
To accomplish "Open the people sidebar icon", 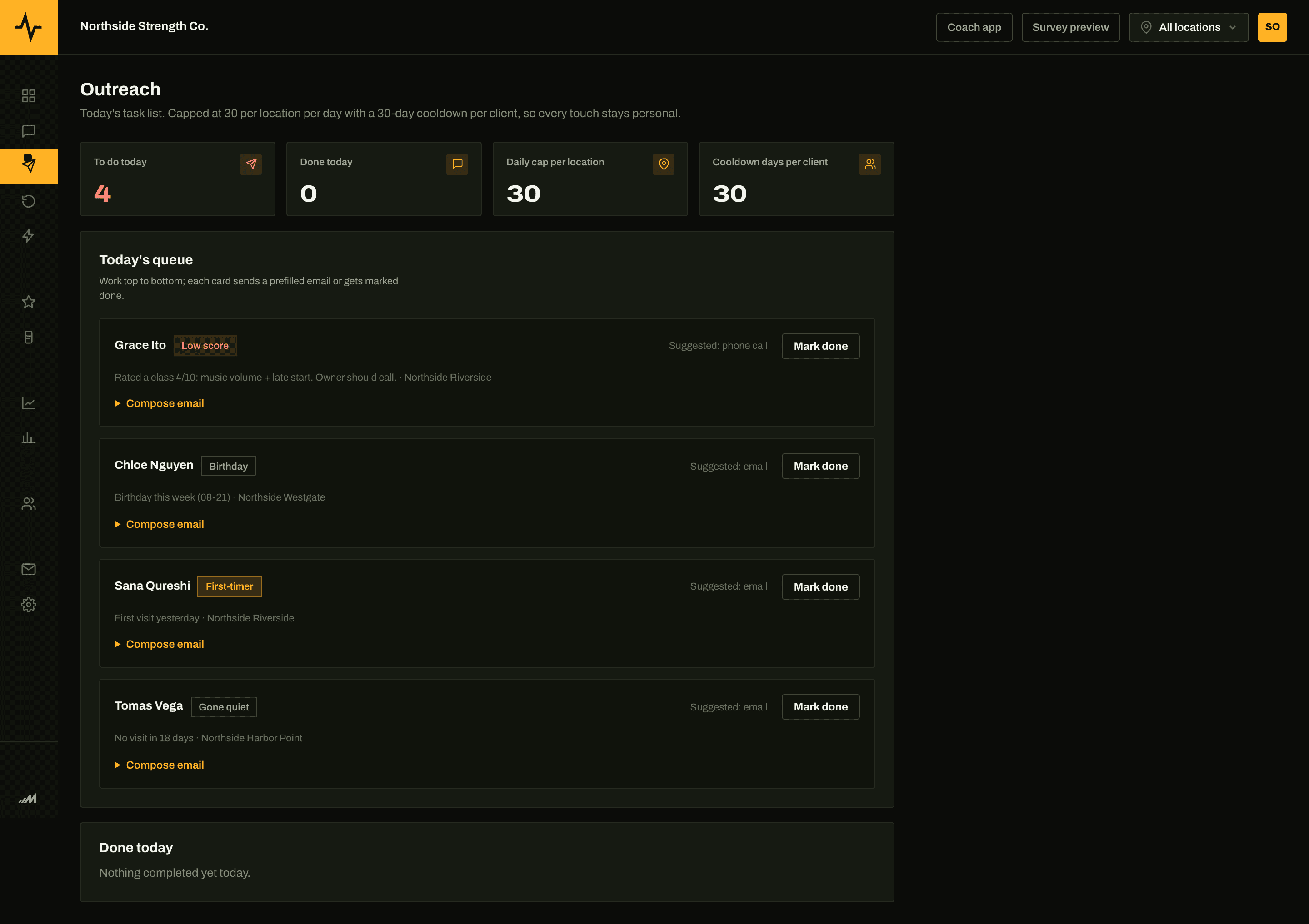I will [29, 504].
